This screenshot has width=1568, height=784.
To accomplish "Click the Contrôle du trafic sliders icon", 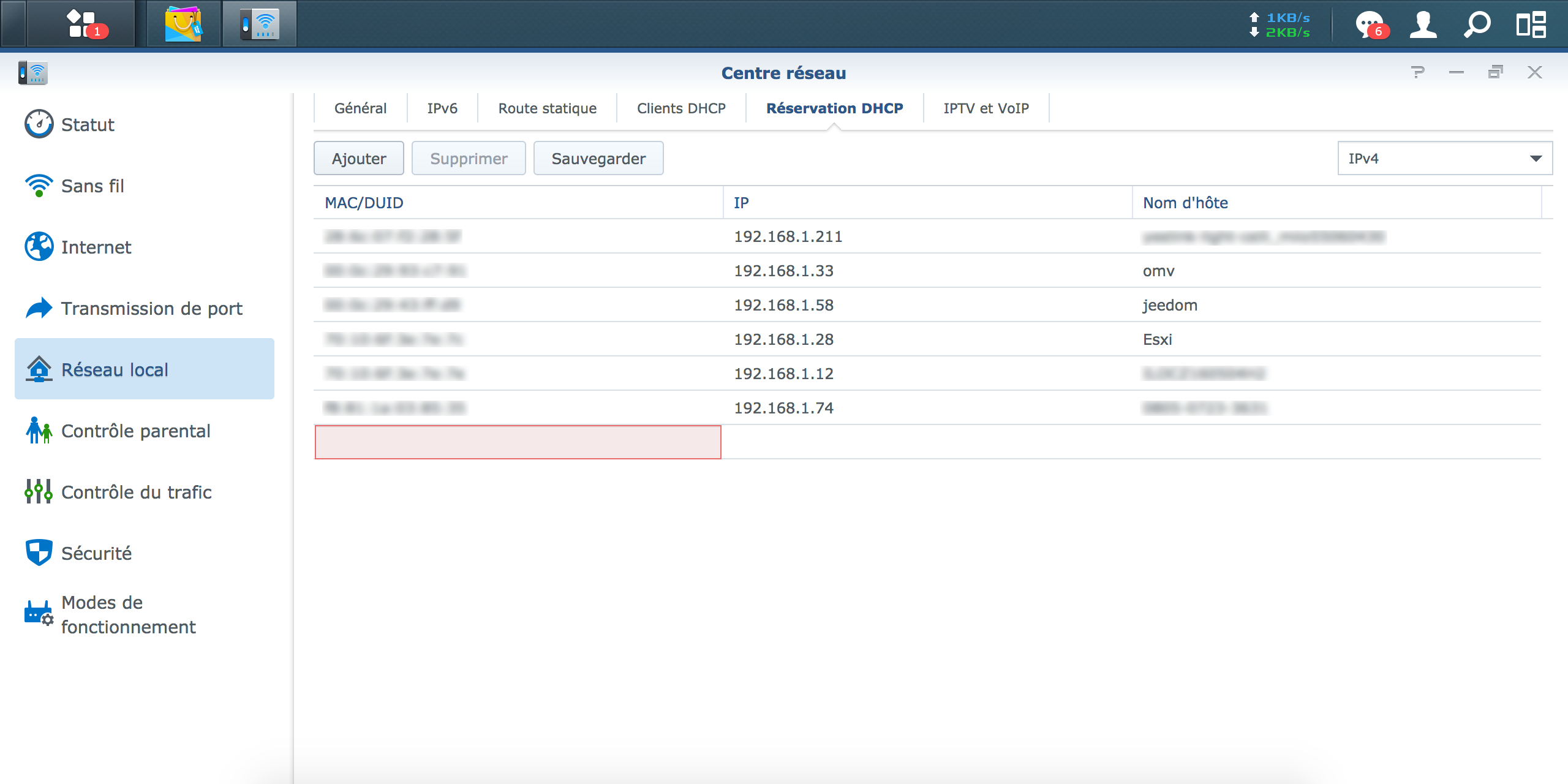I will coord(39,491).
